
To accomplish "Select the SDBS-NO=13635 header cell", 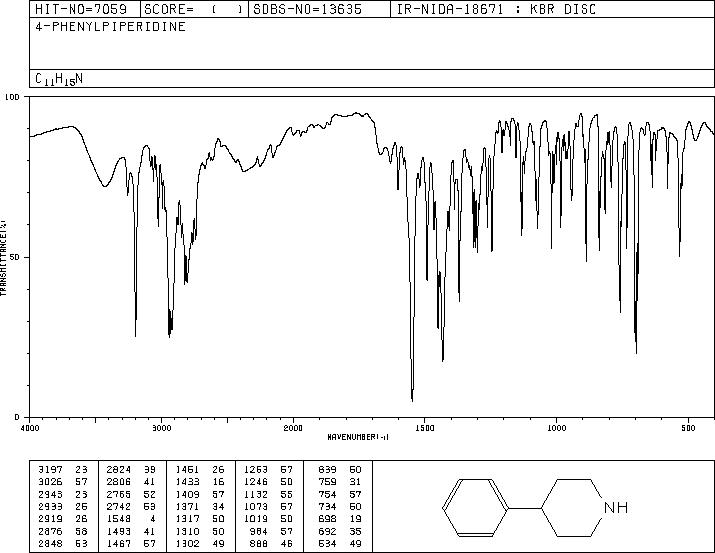I will tap(307, 9).
